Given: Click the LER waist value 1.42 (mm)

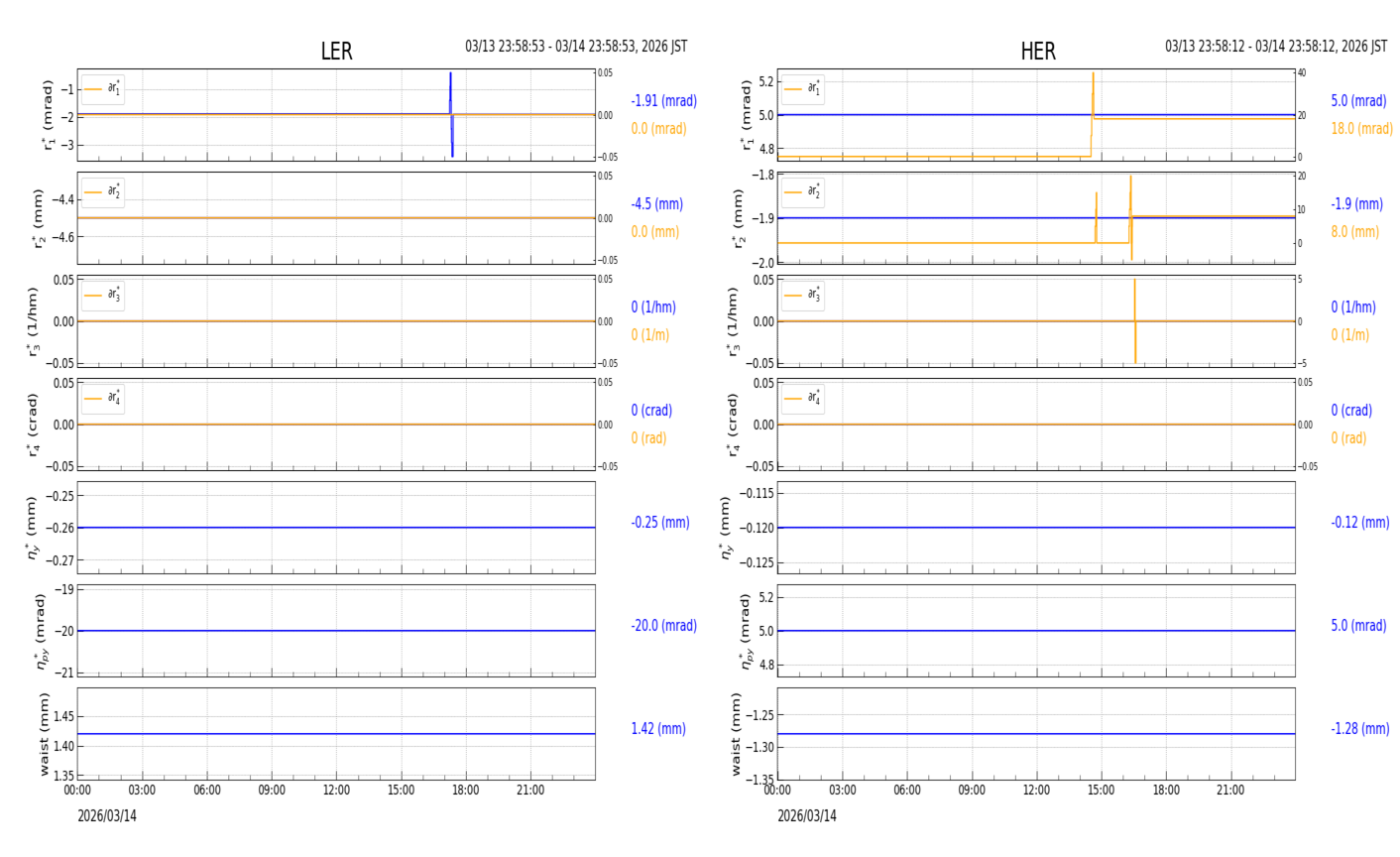Looking at the screenshot, I should click(x=658, y=729).
